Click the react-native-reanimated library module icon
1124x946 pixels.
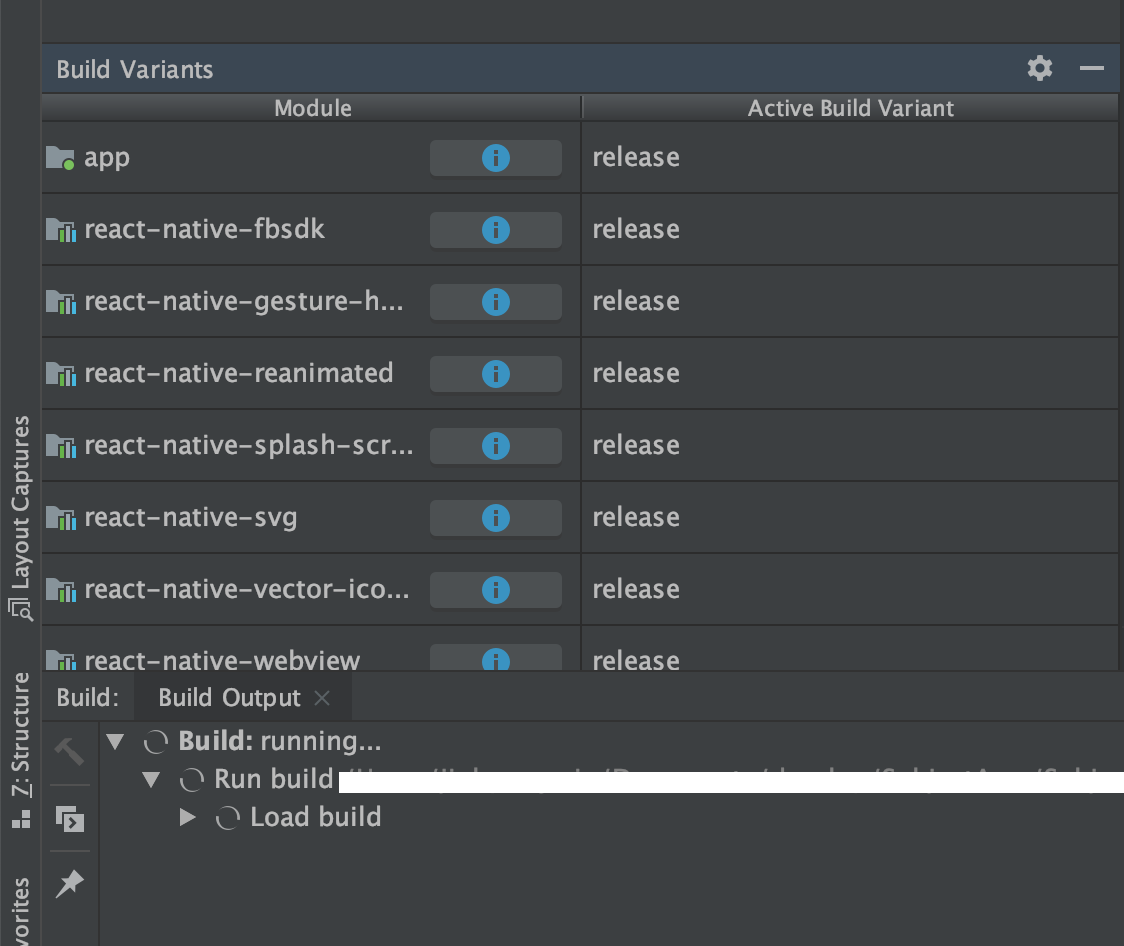coord(60,374)
